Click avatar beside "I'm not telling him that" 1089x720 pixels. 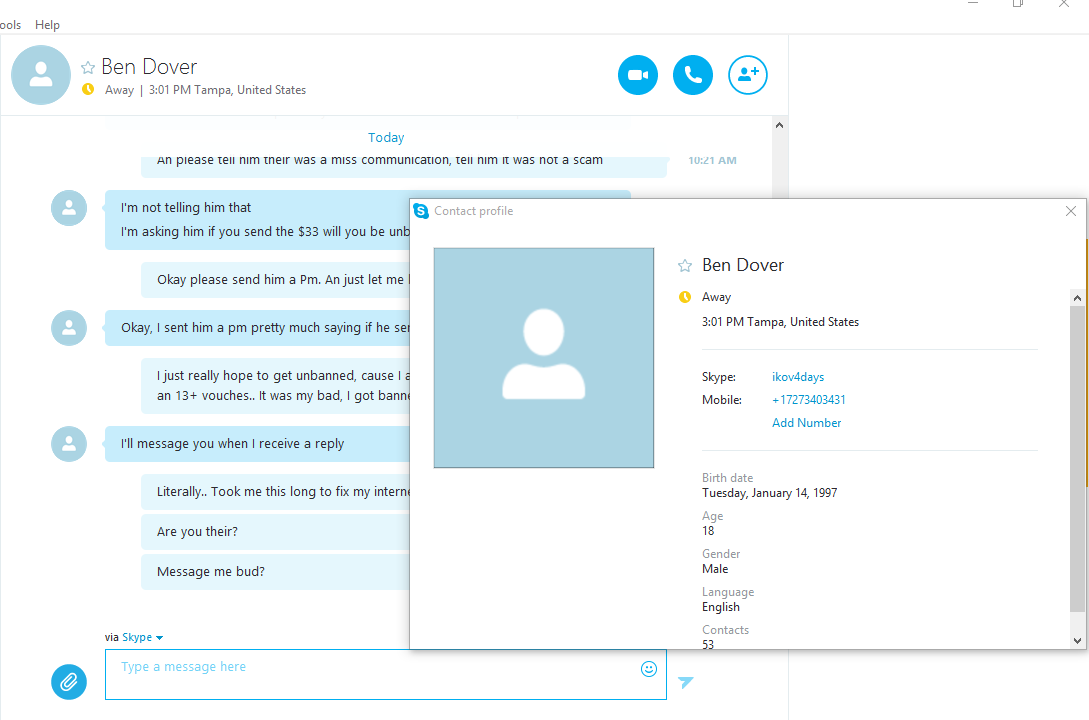pyautogui.click(x=69, y=208)
